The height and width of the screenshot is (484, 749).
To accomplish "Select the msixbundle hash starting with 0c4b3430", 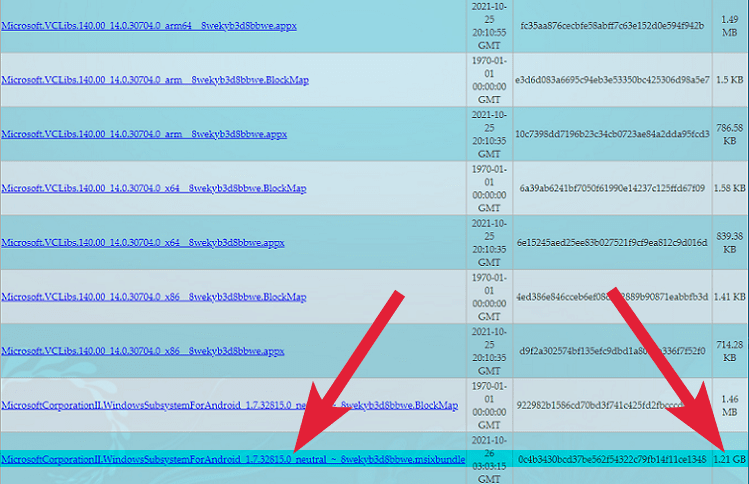I will coord(610,459).
